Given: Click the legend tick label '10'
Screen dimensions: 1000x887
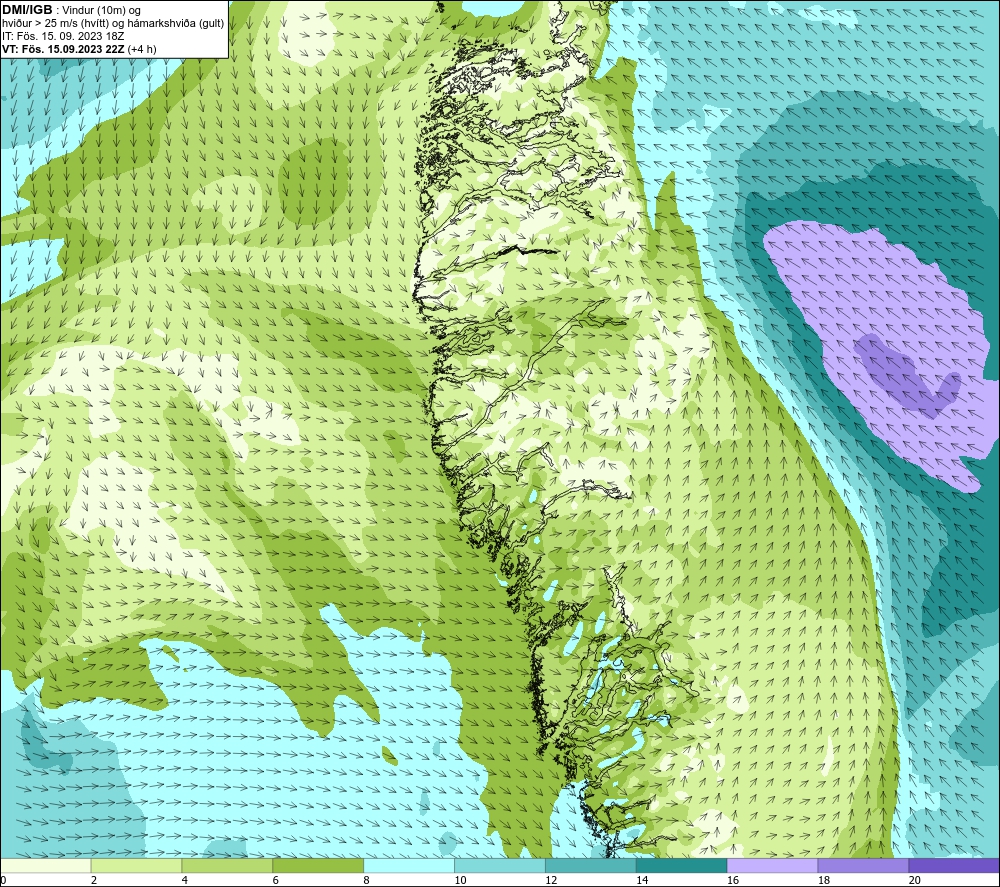Looking at the screenshot, I should [x=460, y=881].
